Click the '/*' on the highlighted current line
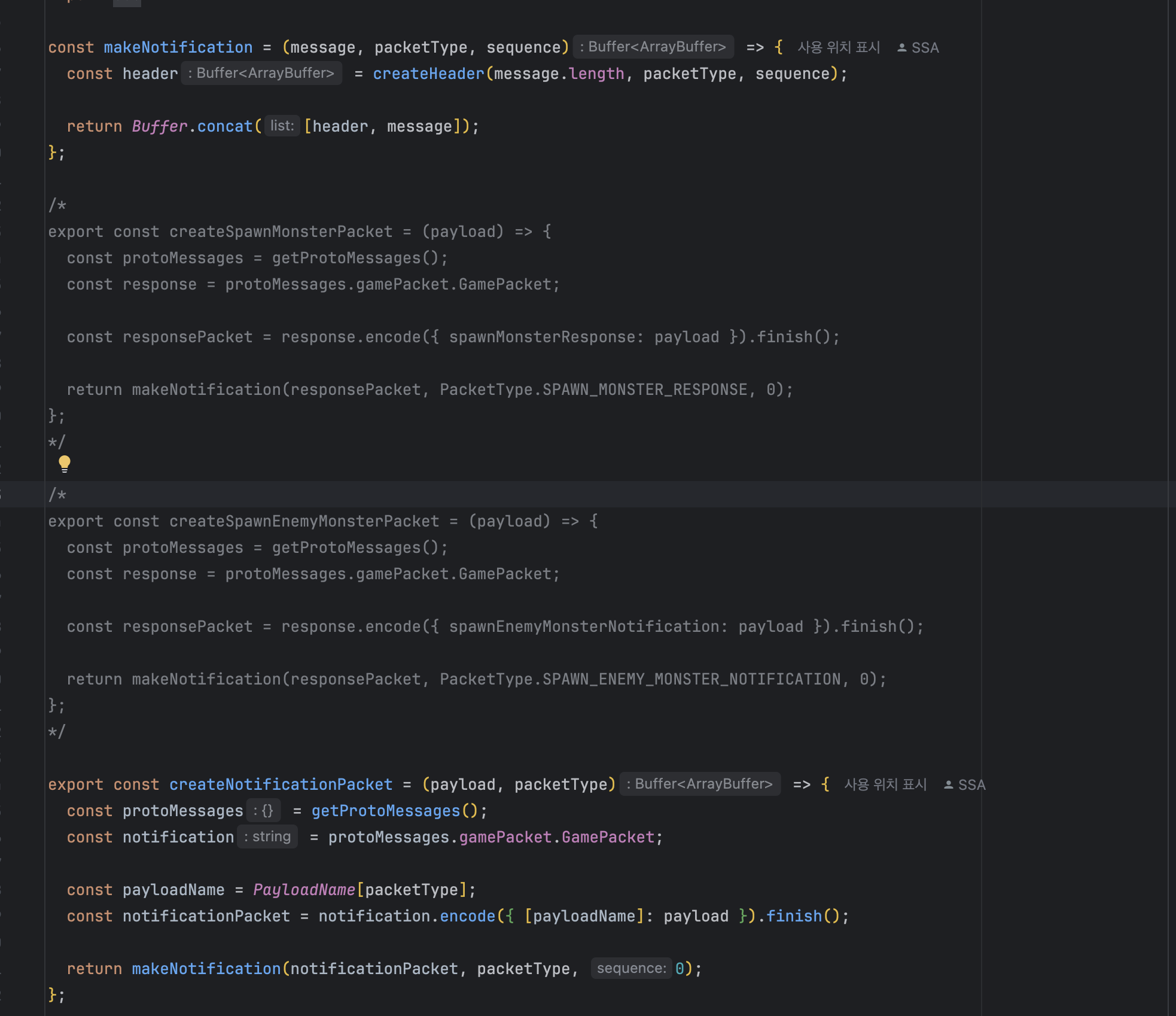The height and width of the screenshot is (1016, 1176). [x=57, y=495]
